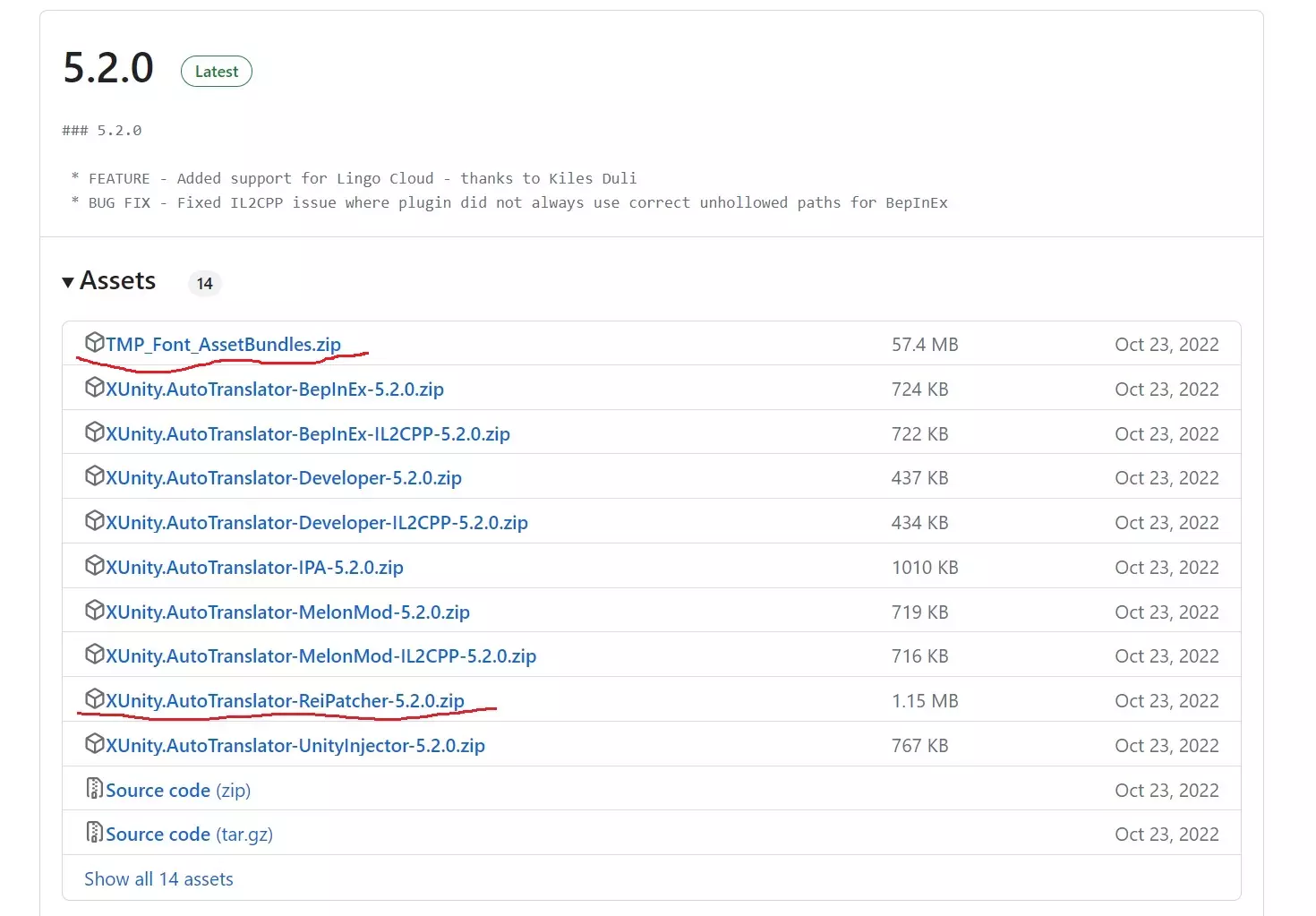Click package icon beside TMP_Font_AssetBundles.zip
This screenshot has height=916, width=1316.
[x=94, y=342]
